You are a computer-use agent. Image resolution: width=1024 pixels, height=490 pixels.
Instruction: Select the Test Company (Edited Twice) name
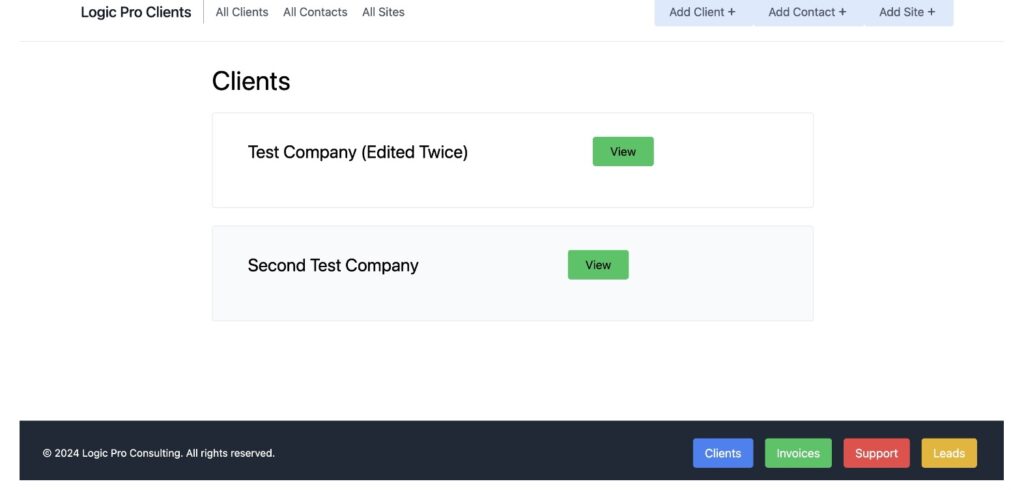[358, 152]
